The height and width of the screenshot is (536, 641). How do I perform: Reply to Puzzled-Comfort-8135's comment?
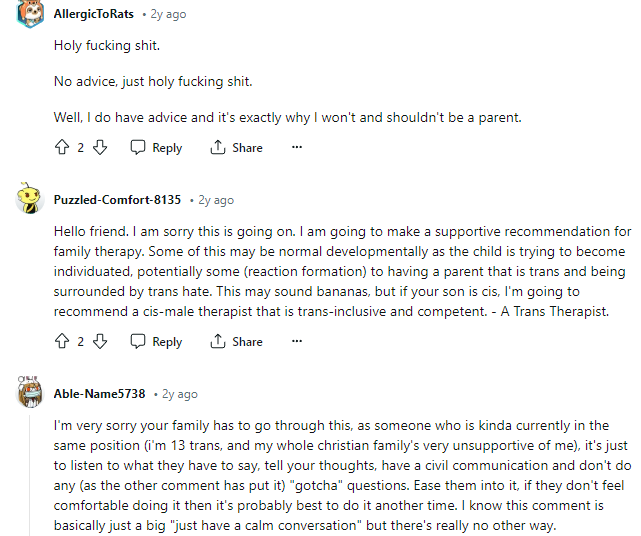click(x=156, y=341)
